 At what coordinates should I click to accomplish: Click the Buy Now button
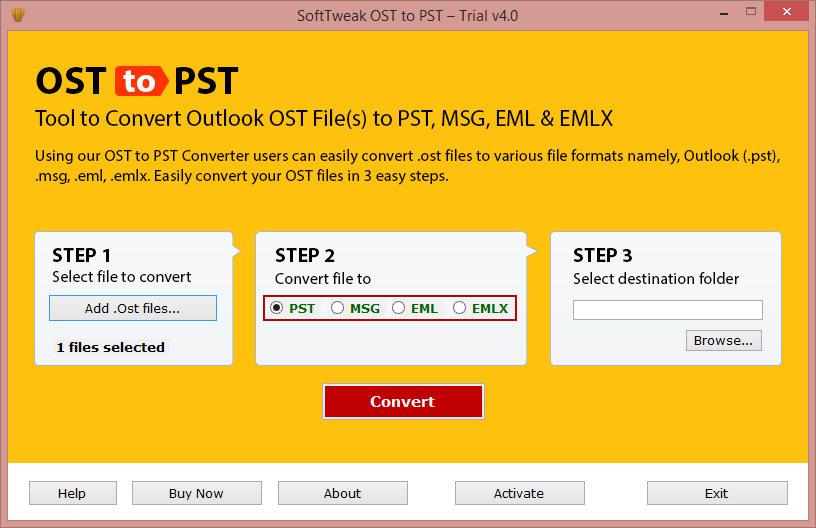pos(196,493)
